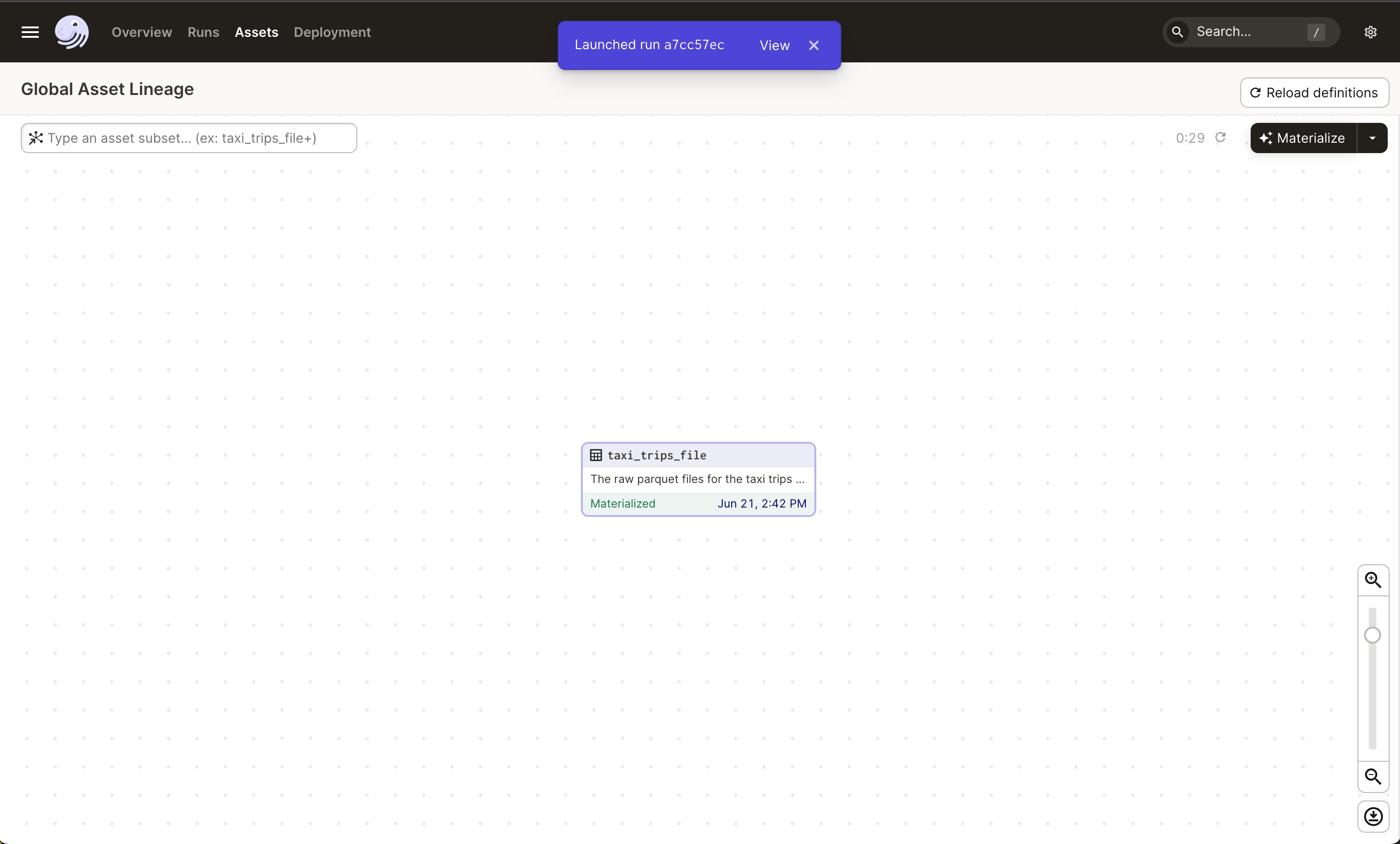Click the zoom level slider handle
Screen dimensions: 1400x844
pos(1372,635)
